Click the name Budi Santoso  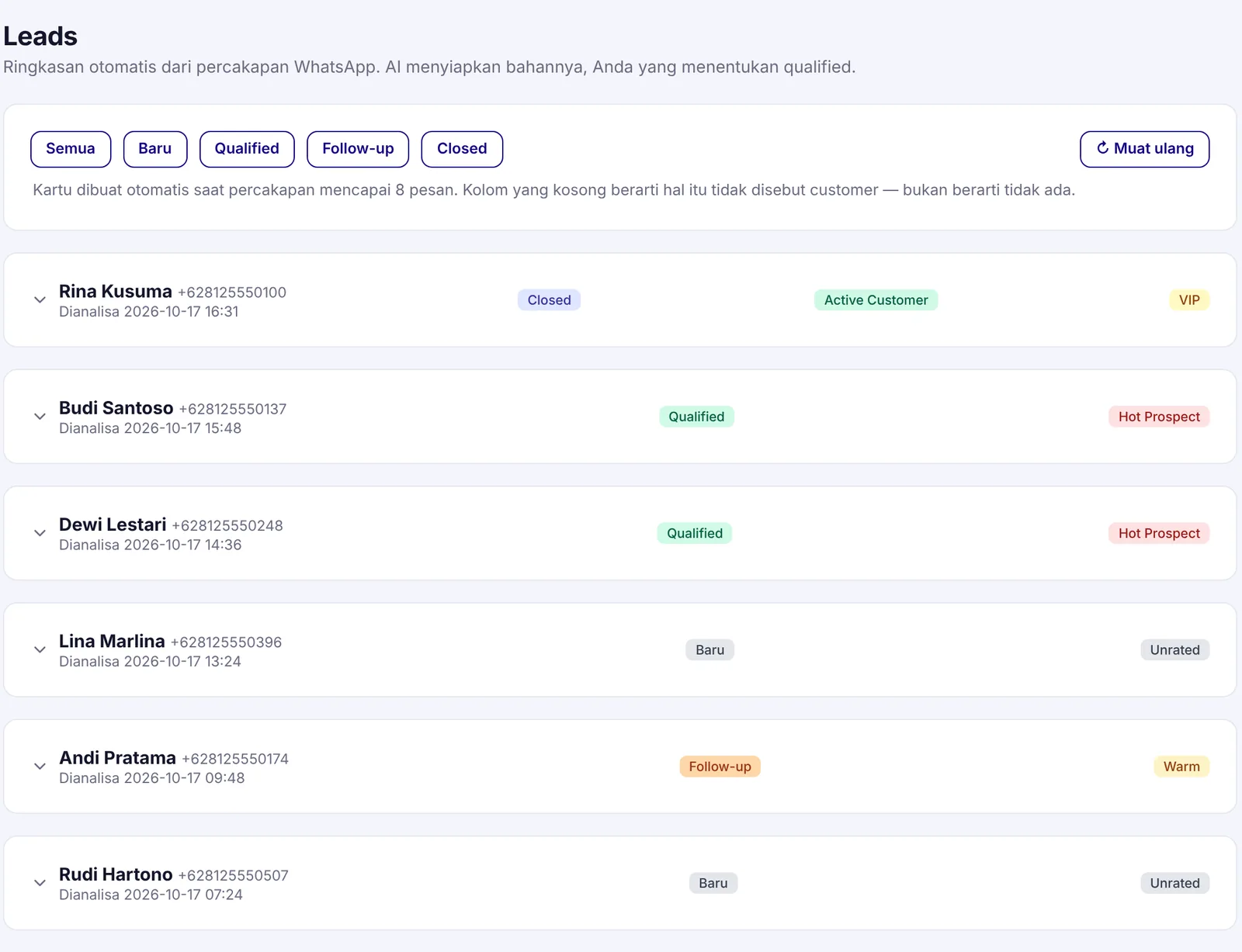pyautogui.click(x=116, y=408)
